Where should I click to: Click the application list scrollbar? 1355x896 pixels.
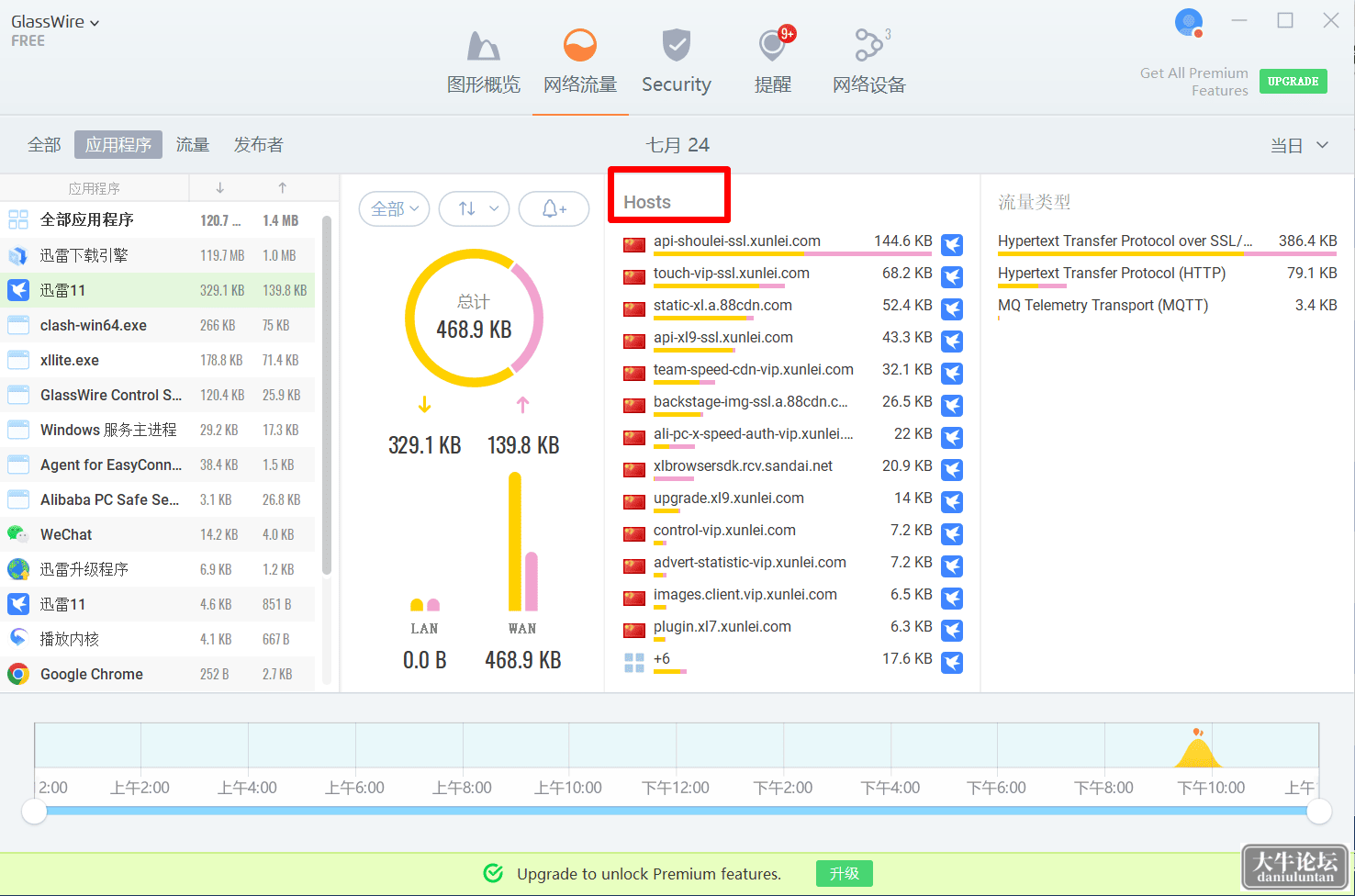pos(327,395)
